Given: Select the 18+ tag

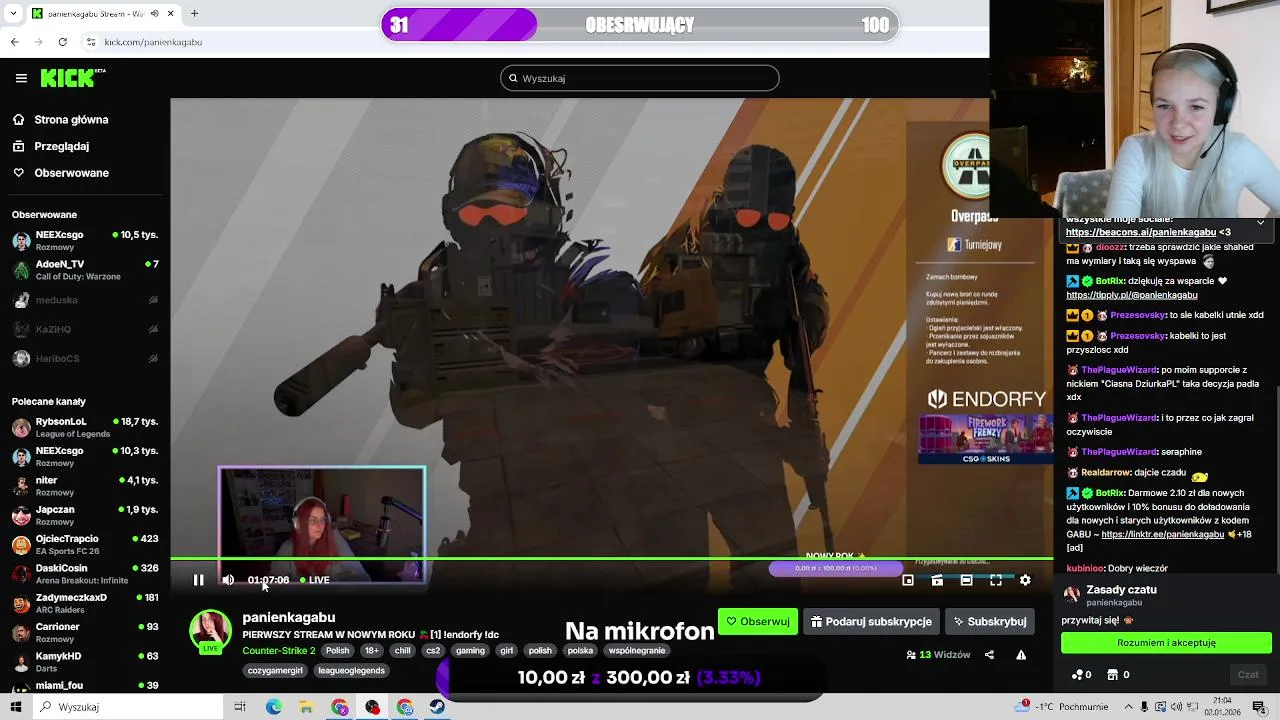Looking at the screenshot, I should (372, 650).
